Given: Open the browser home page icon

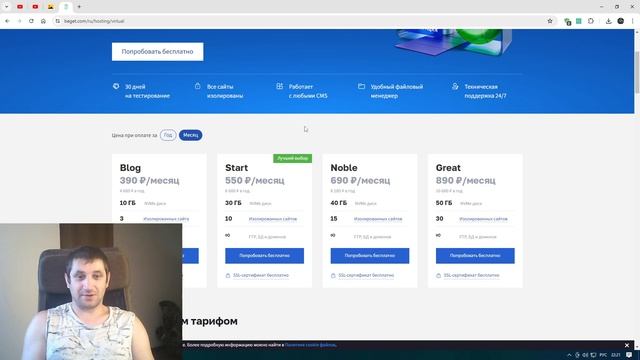Looking at the screenshot, I should 43,21.
